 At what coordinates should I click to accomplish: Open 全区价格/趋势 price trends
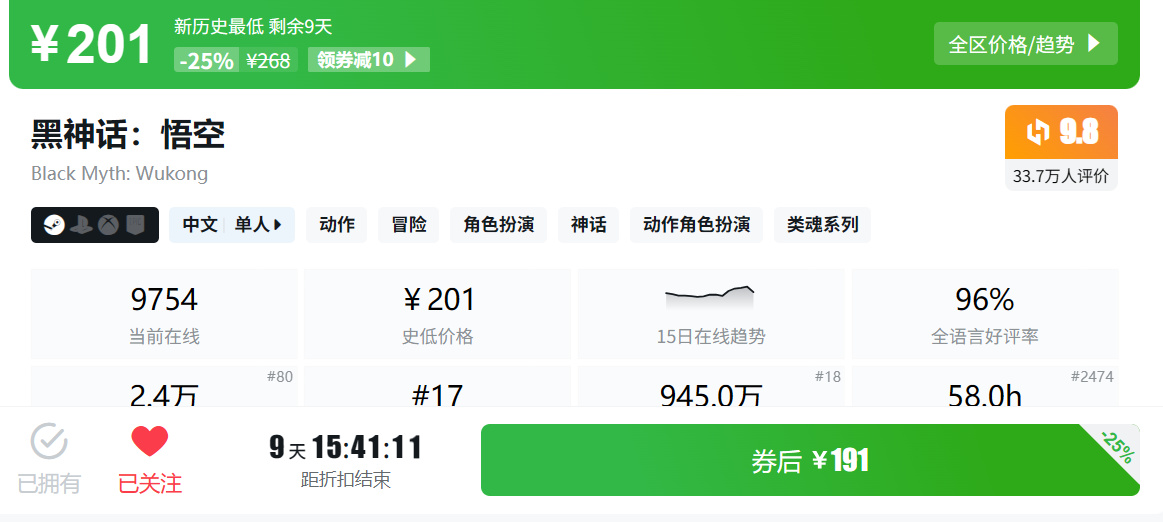point(1025,44)
